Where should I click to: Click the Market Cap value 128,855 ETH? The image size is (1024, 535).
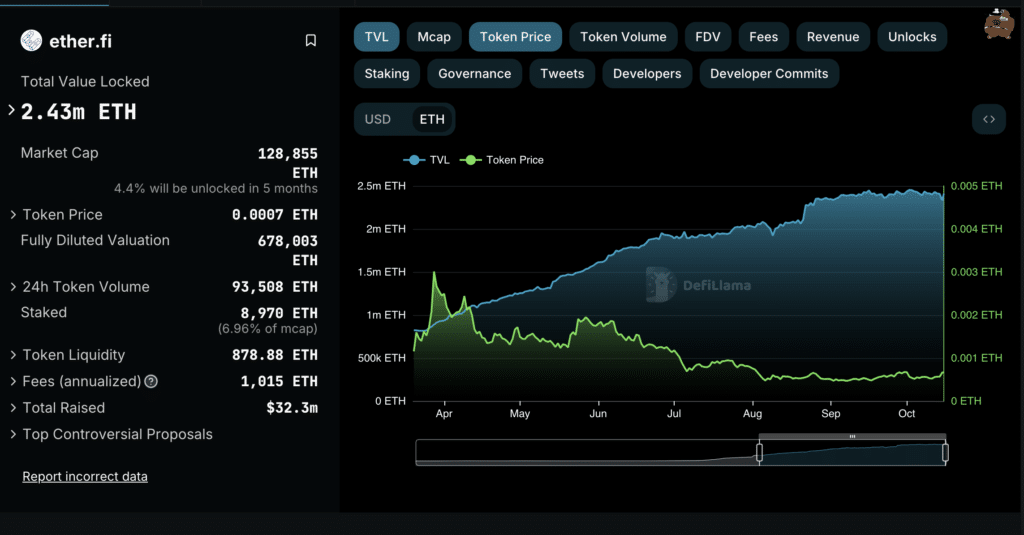(x=287, y=163)
